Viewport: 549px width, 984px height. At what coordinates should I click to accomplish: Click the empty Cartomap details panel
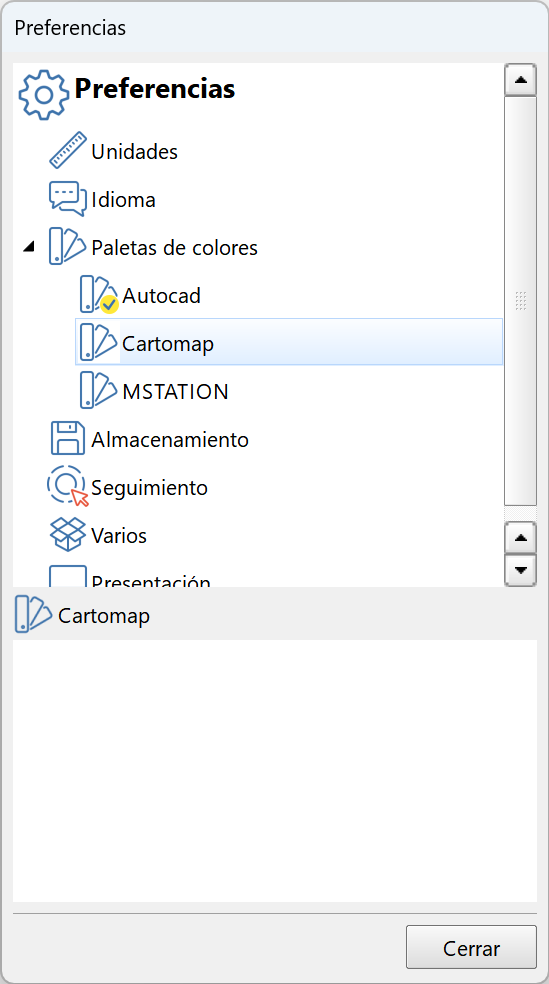click(275, 771)
